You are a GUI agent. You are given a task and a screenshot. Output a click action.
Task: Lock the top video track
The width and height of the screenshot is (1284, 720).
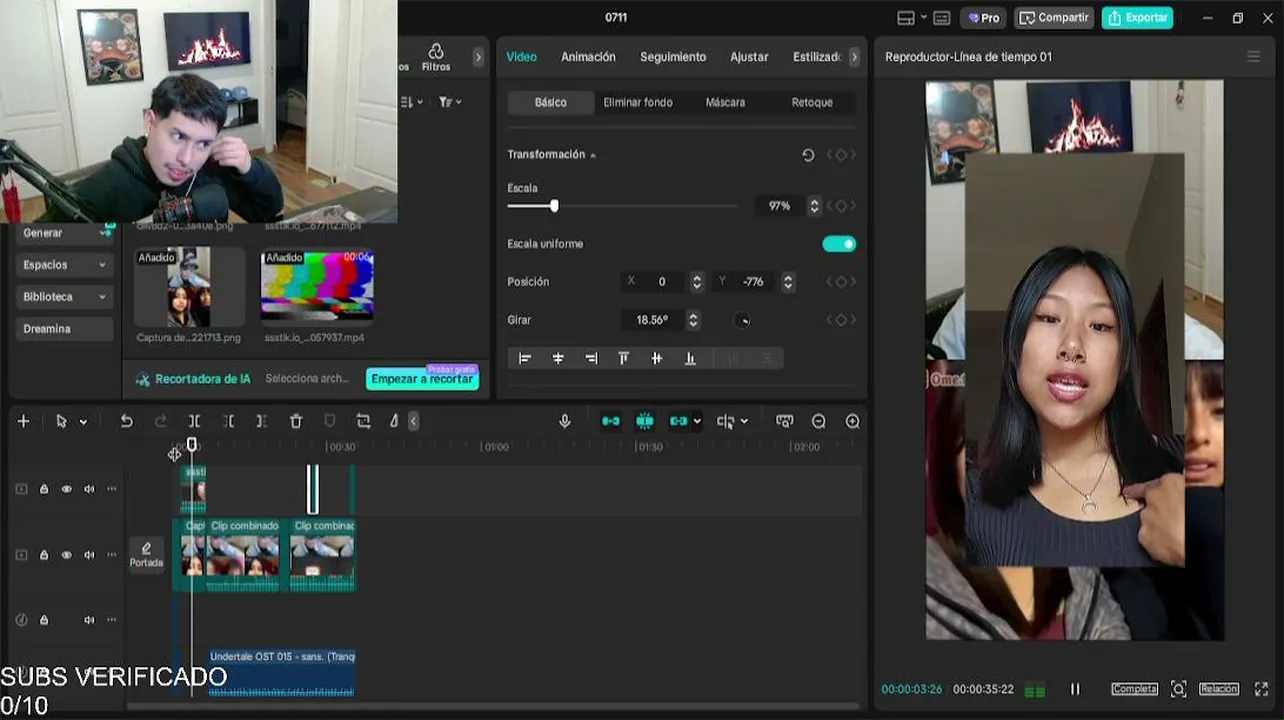tap(44, 489)
